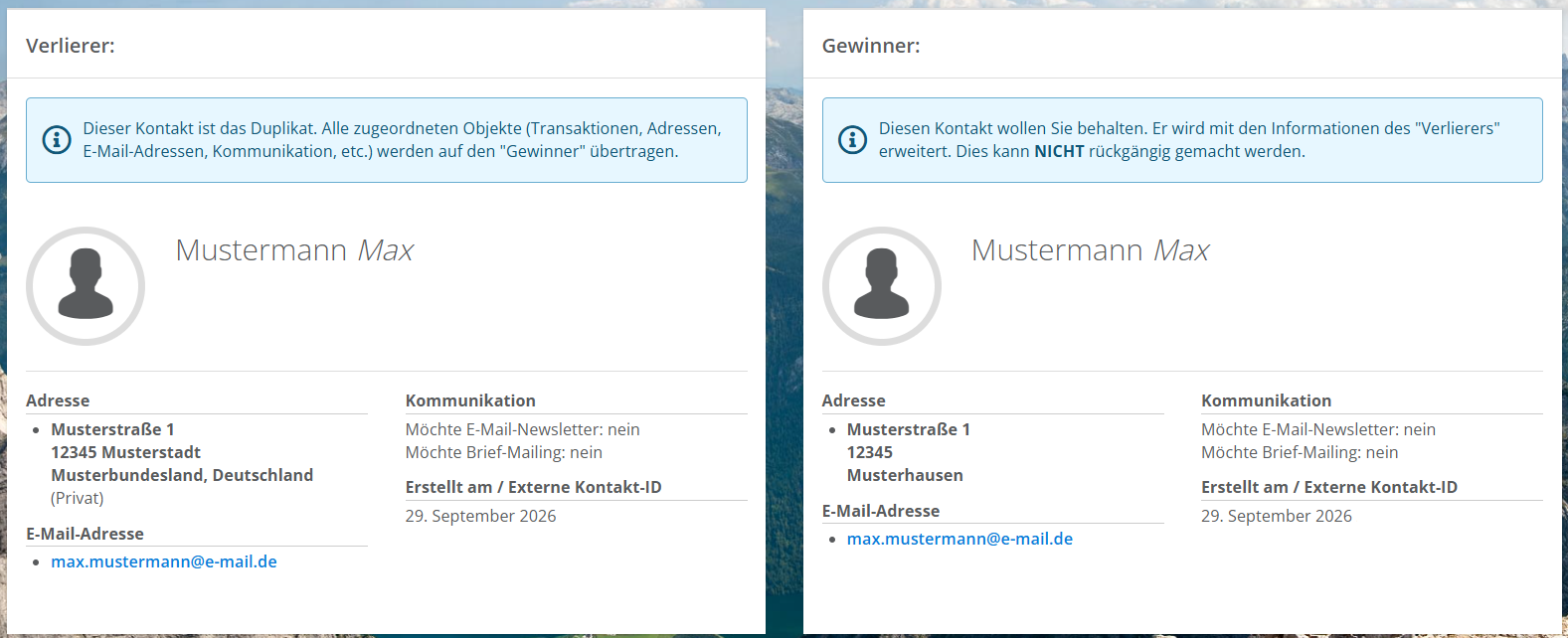Click the Gewinner 'Adresse' heading
Screen dimensions: 1568x638
coord(853,400)
